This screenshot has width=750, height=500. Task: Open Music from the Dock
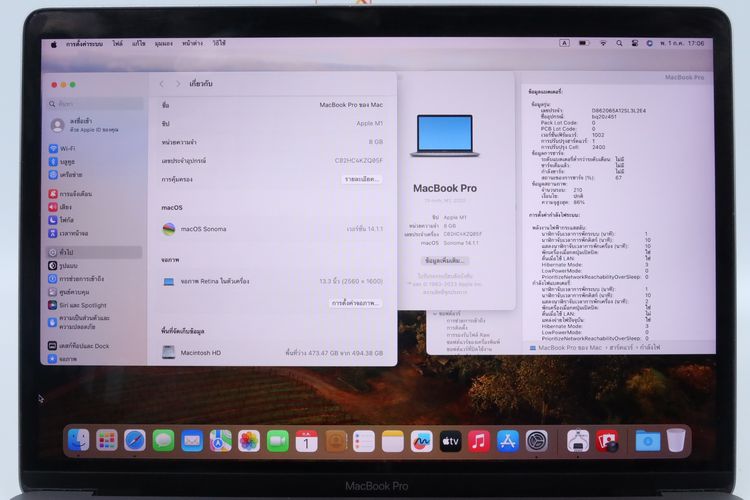tap(479, 441)
